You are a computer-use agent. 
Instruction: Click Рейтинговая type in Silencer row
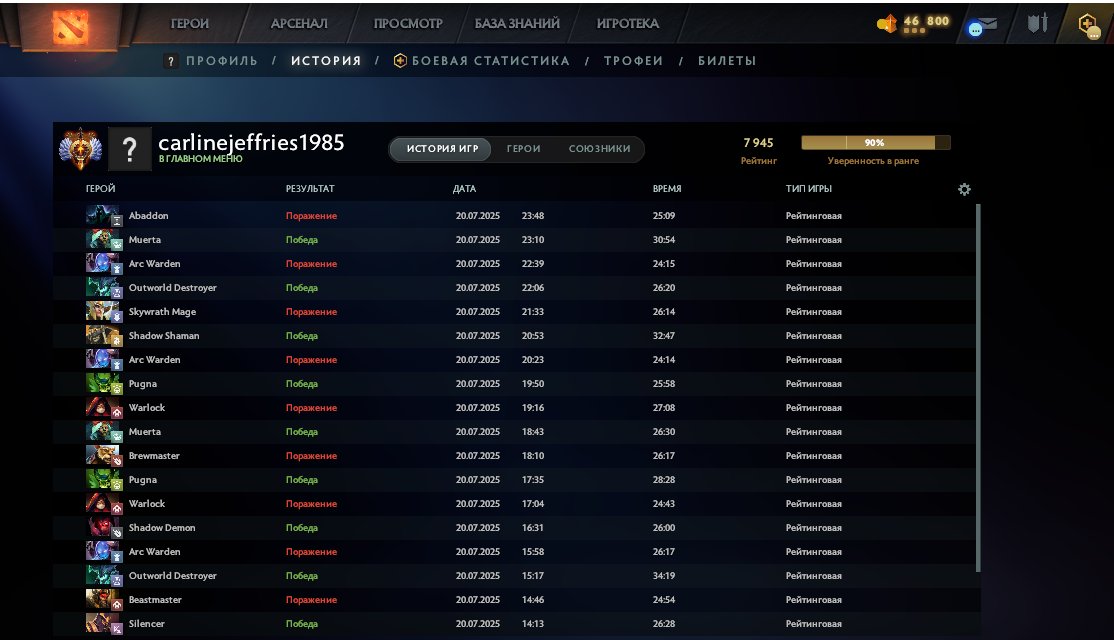(x=813, y=624)
